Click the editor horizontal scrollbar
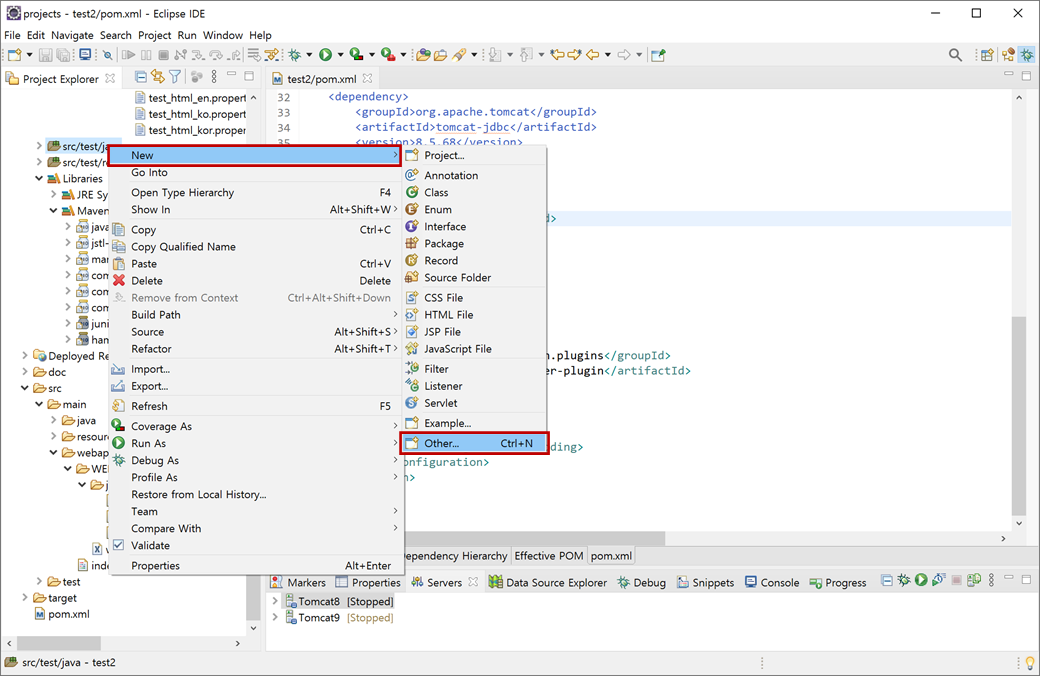 (x=534, y=538)
